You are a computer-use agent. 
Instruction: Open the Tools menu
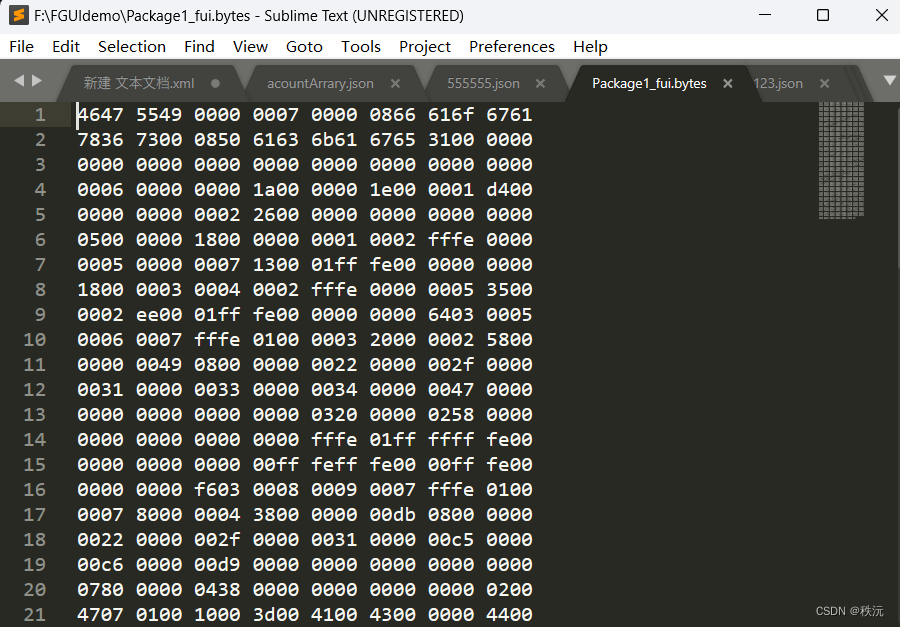(360, 47)
